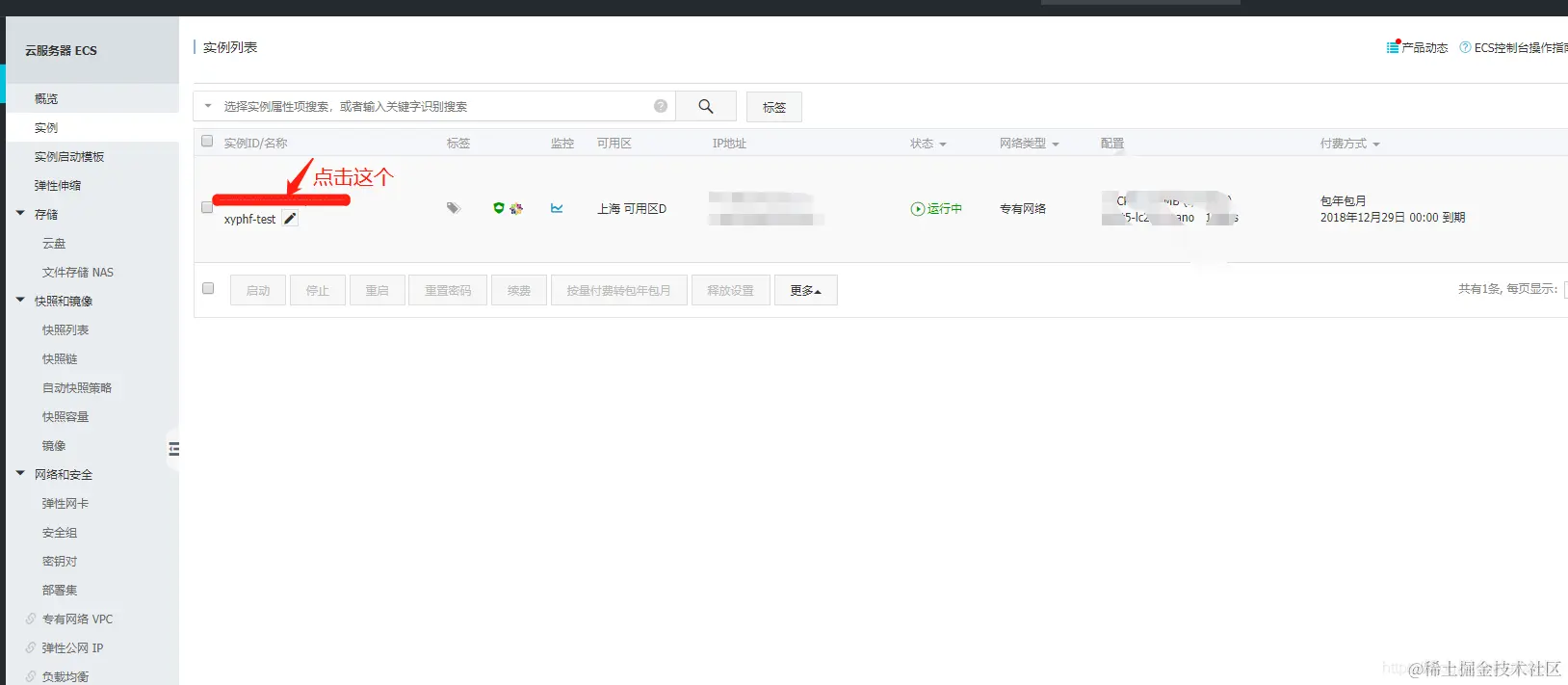
Task: Click the 启动 button
Action: point(258,290)
